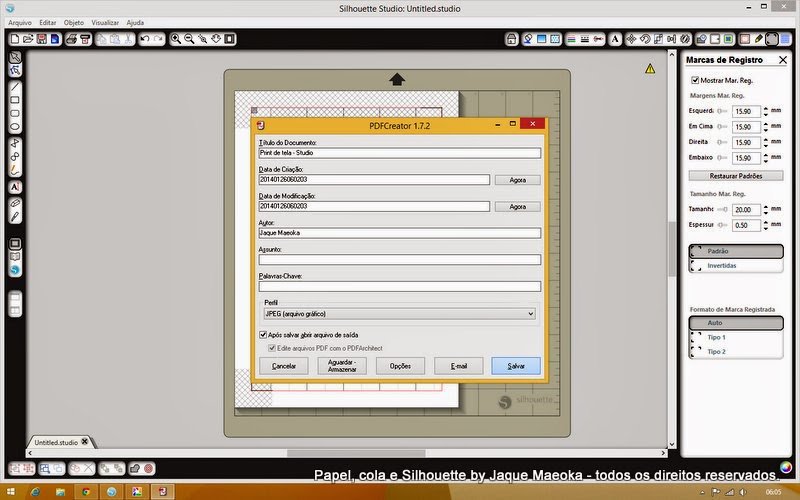800x500 pixels.
Task: Open the Silhouette online store icon
Action: [15, 270]
